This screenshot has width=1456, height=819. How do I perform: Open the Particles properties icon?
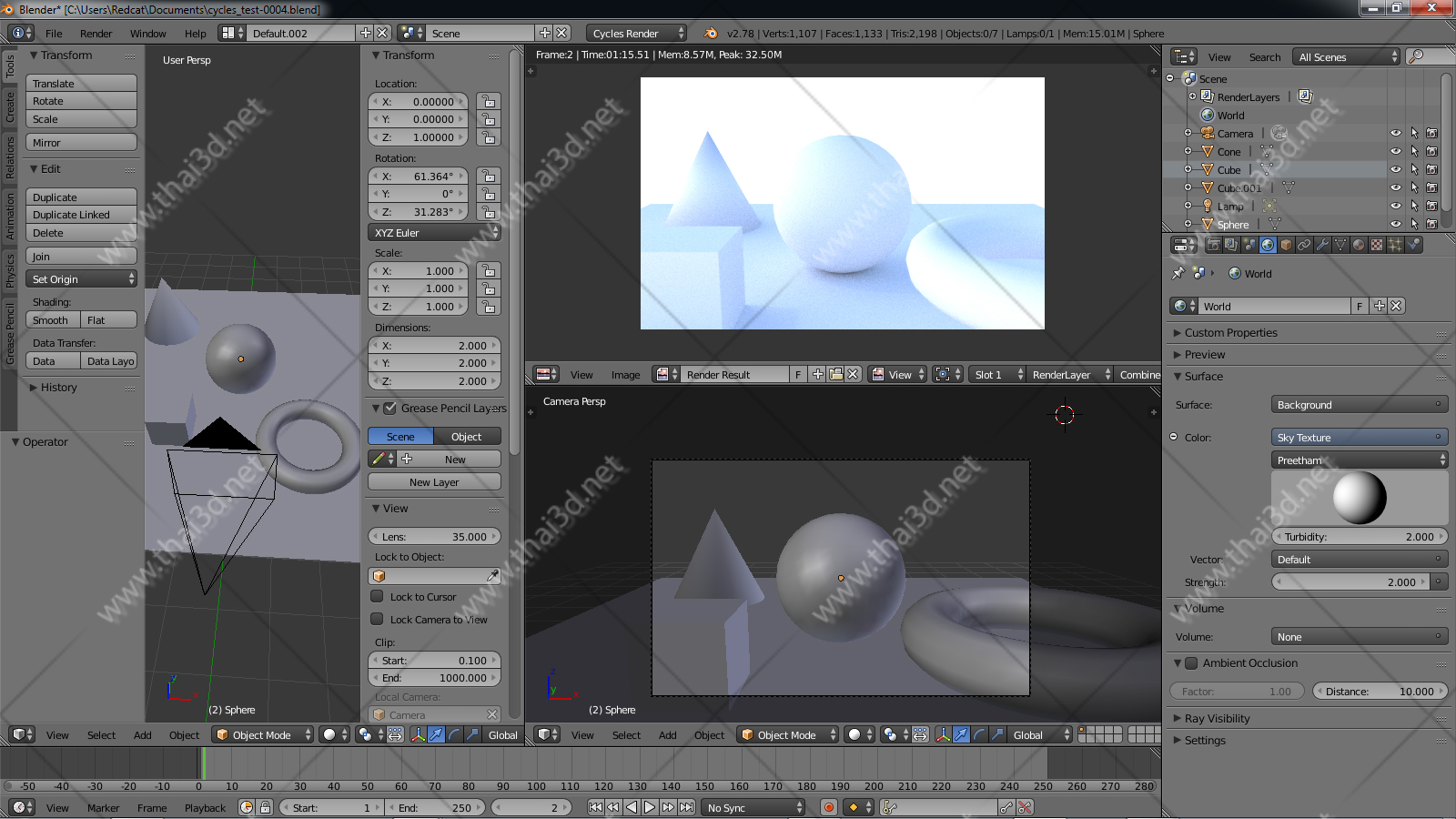1395,245
